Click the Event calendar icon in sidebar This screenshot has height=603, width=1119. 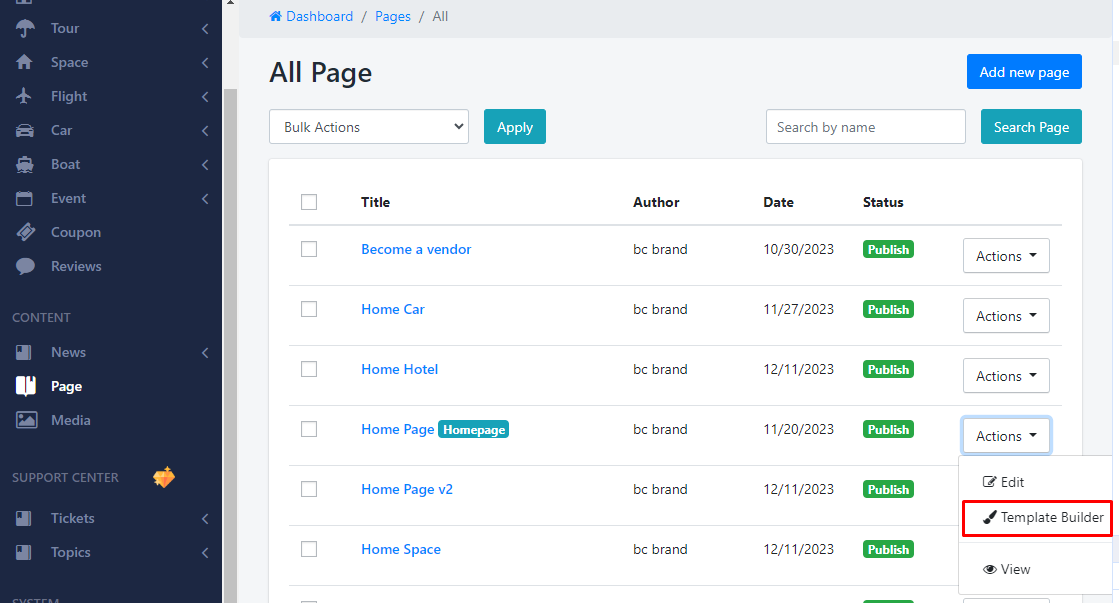coord(26,198)
